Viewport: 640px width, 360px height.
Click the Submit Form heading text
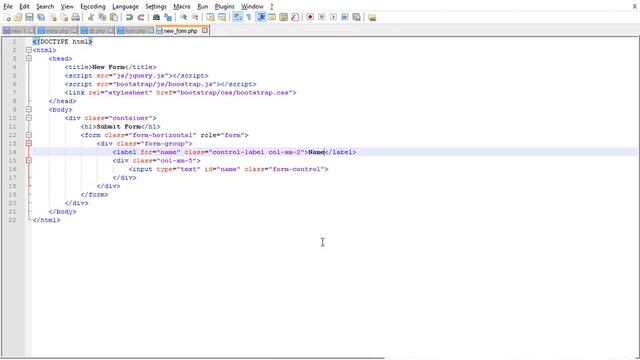click(x=119, y=127)
